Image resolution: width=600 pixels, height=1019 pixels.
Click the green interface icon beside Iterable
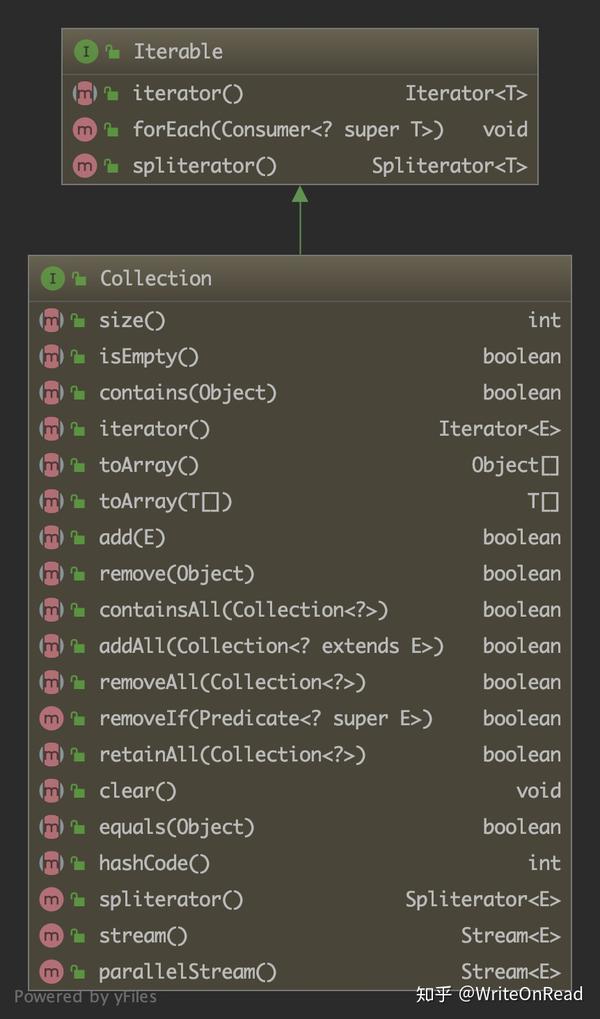[x=86, y=52]
